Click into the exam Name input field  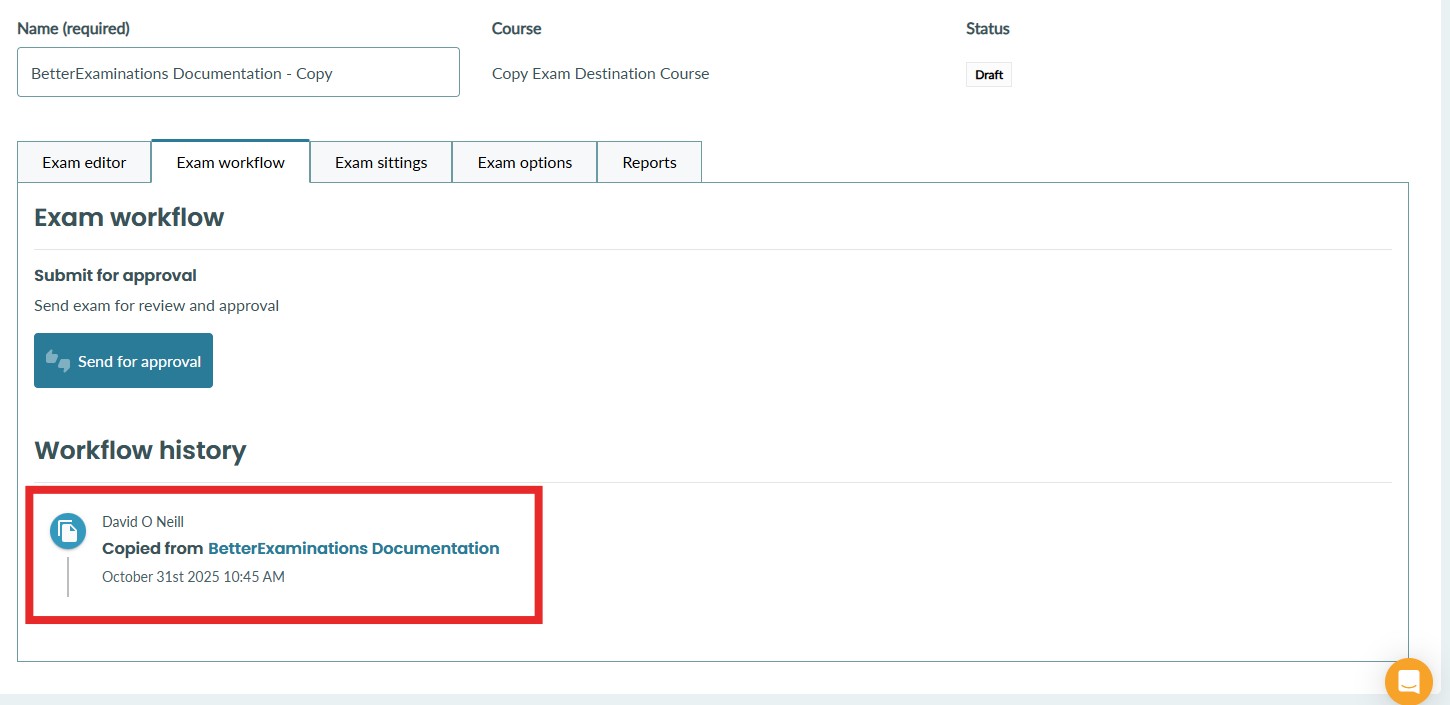click(238, 73)
